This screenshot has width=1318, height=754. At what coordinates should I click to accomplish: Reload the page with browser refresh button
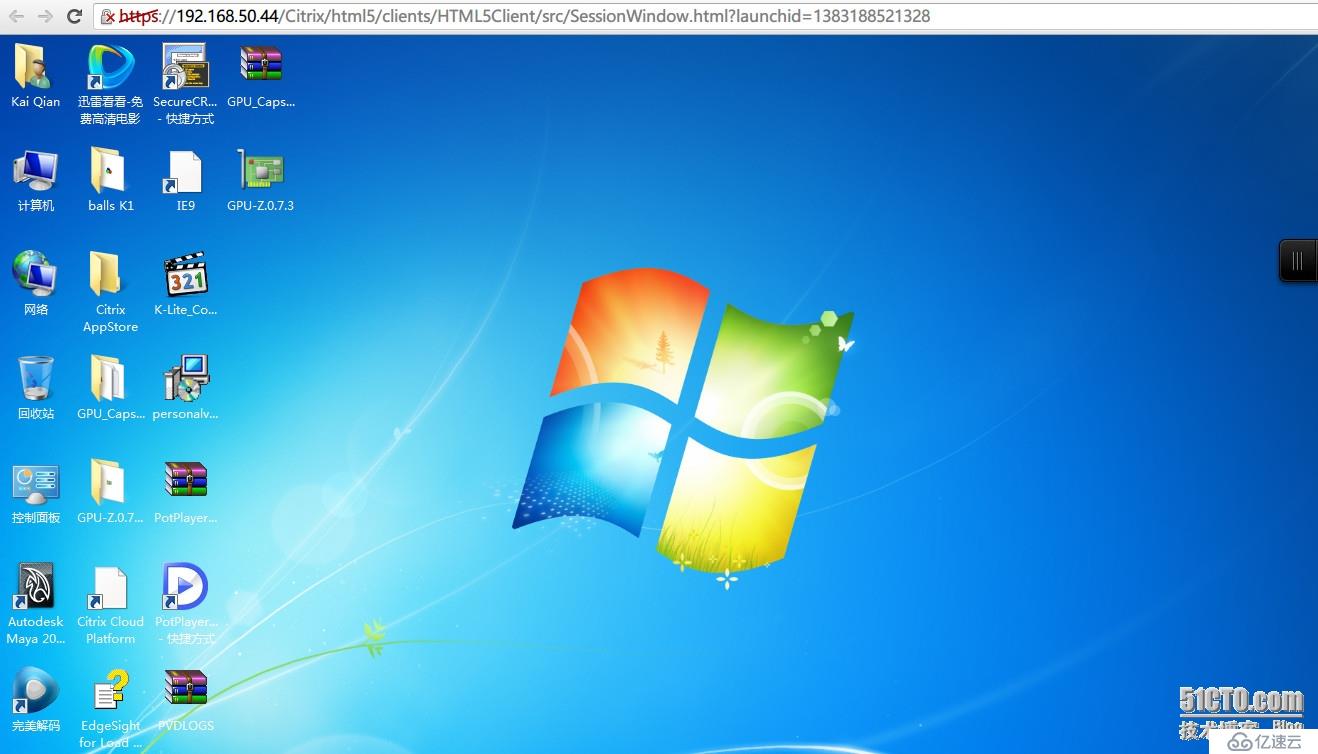[75, 16]
